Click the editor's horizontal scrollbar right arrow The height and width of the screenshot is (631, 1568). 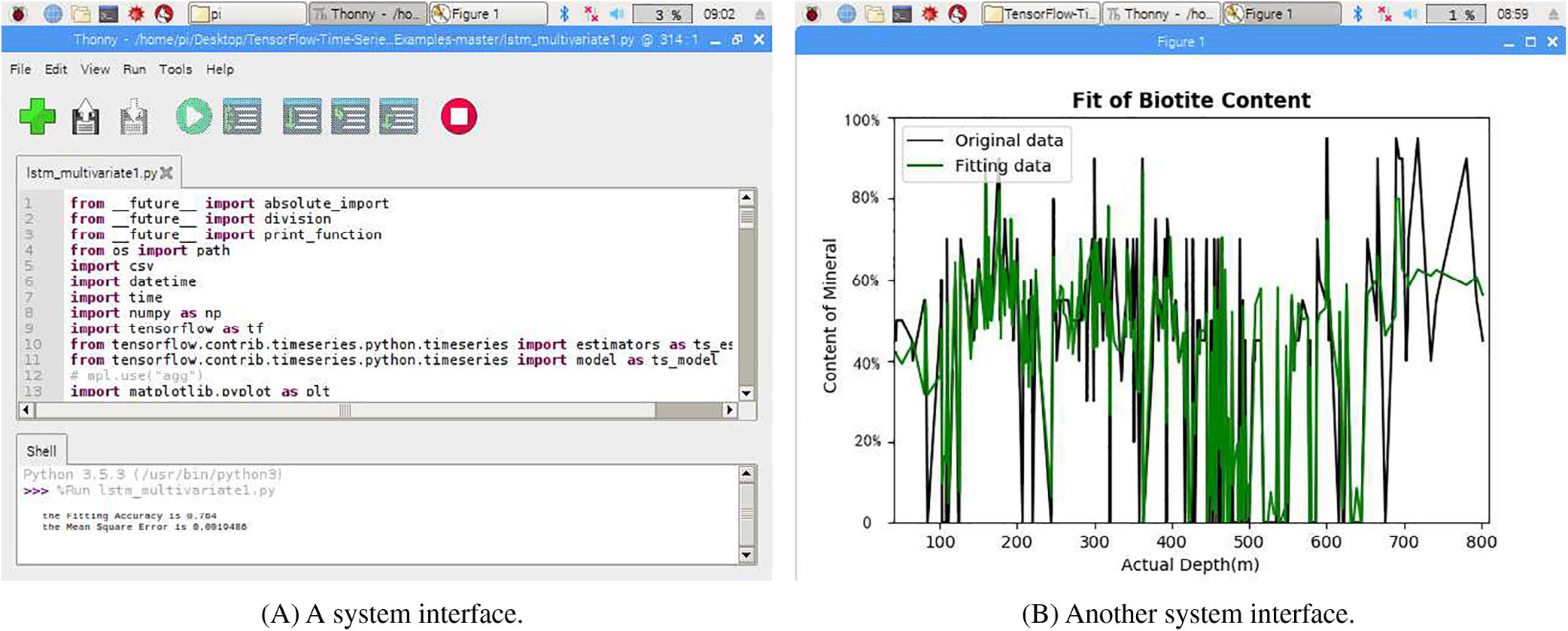pos(728,410)
